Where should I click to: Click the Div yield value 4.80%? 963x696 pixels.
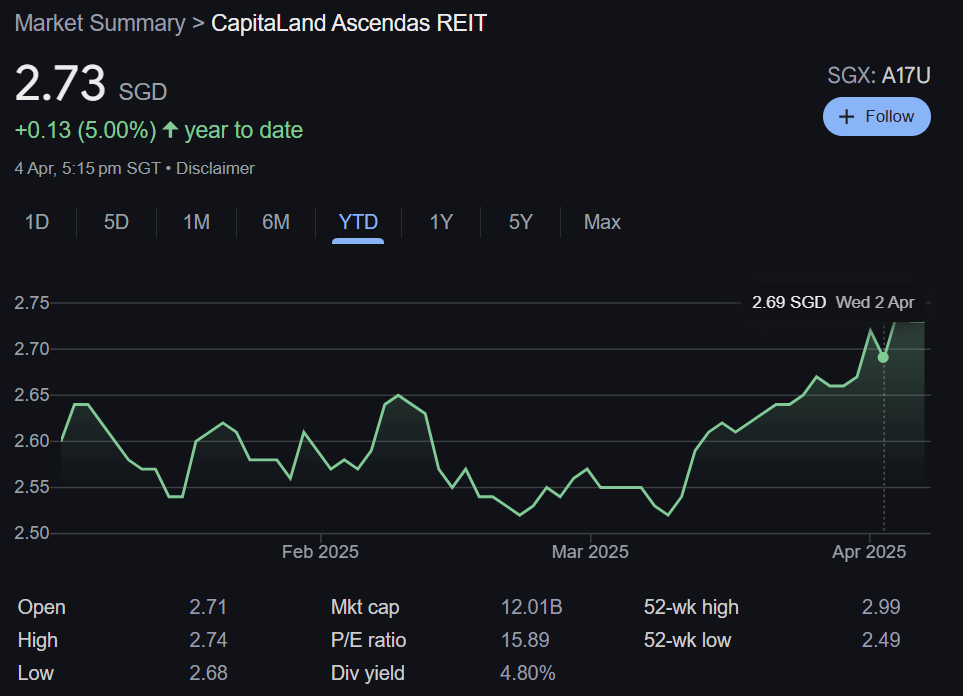pos(527,673)
